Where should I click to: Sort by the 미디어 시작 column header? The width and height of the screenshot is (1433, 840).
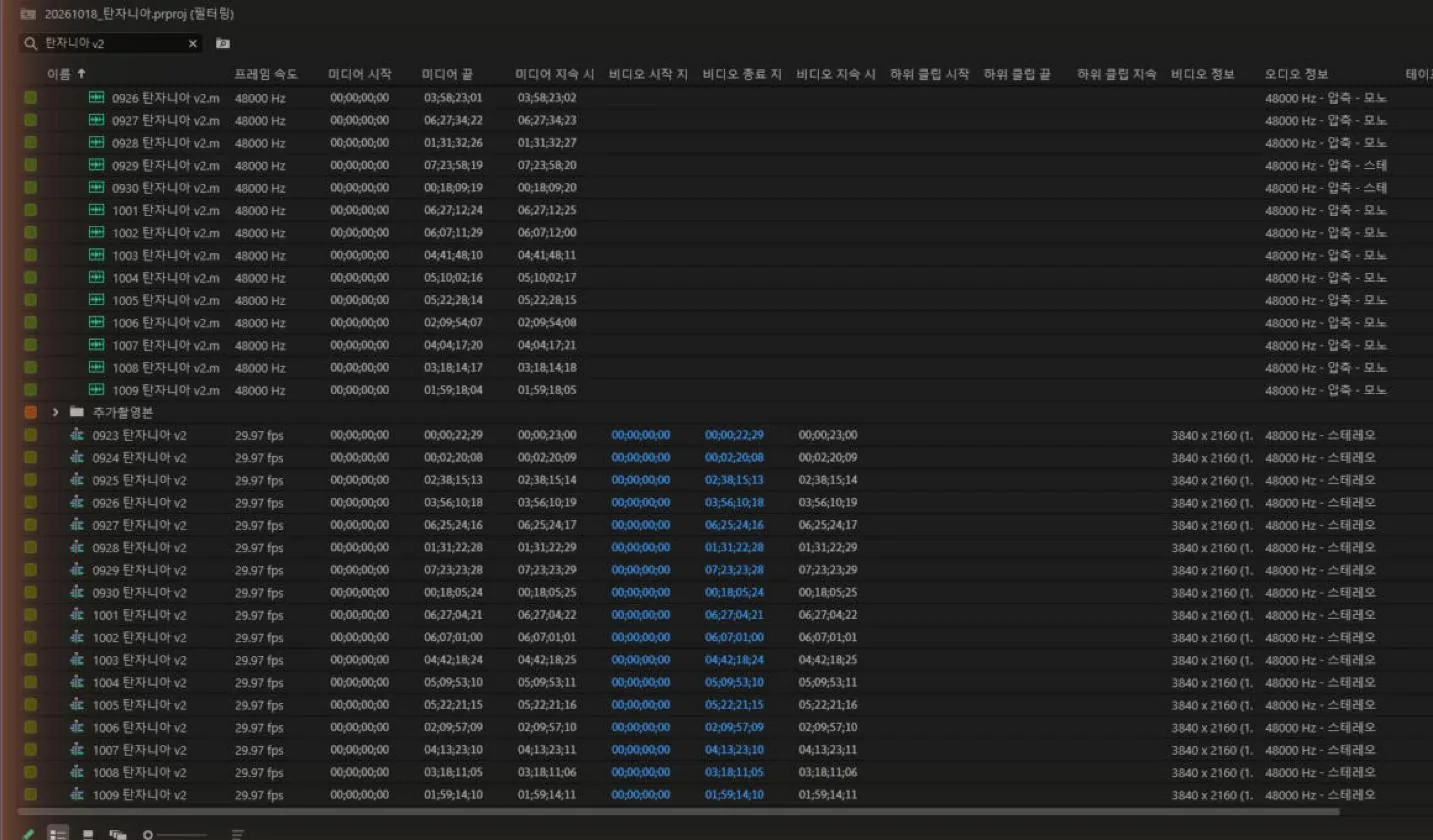[359, 74]
